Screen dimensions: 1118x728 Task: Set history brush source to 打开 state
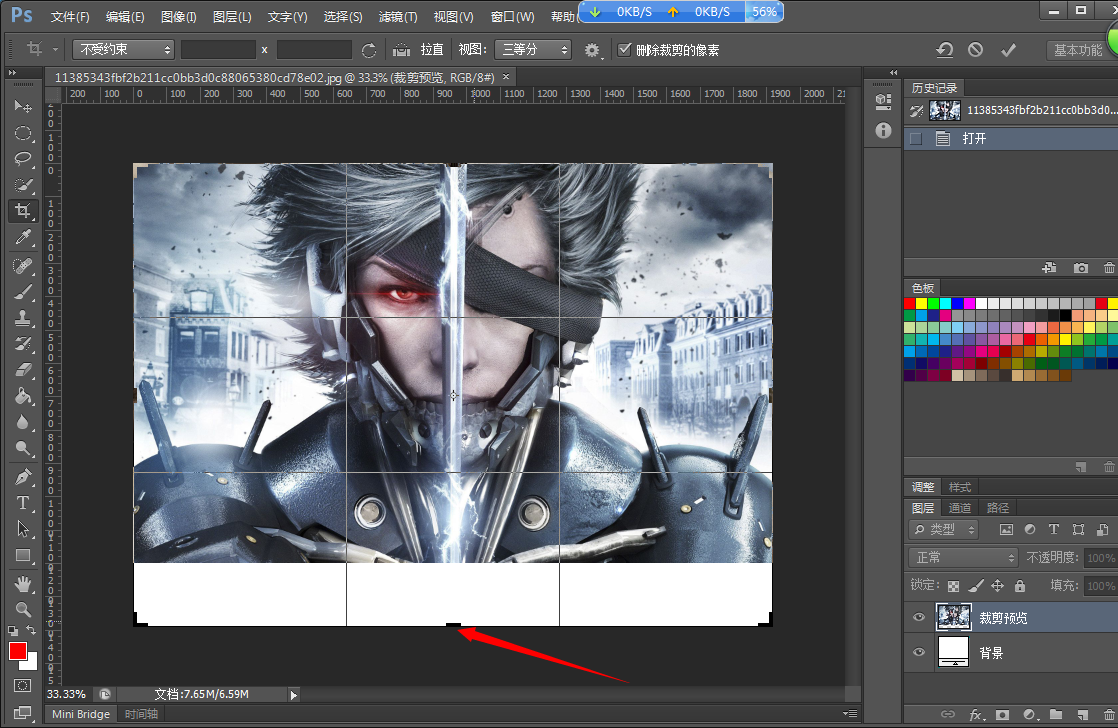coord(916,138)
